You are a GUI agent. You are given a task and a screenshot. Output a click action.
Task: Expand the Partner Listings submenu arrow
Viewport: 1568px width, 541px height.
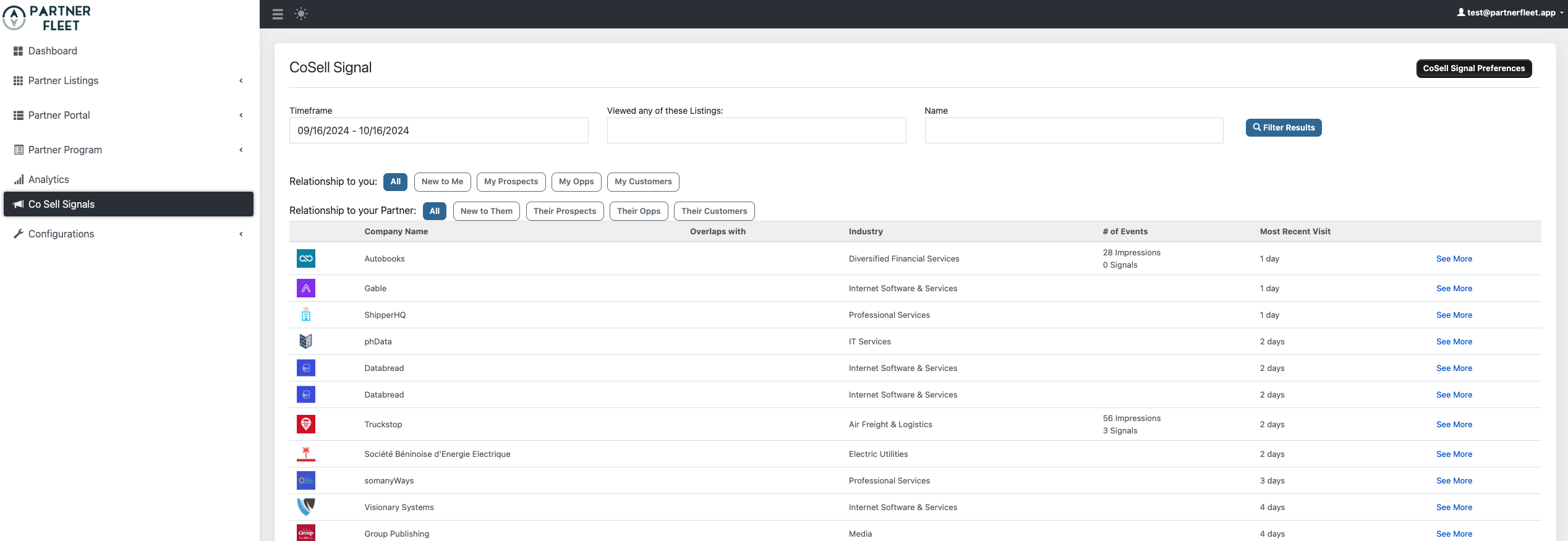[x=241, y=80]
